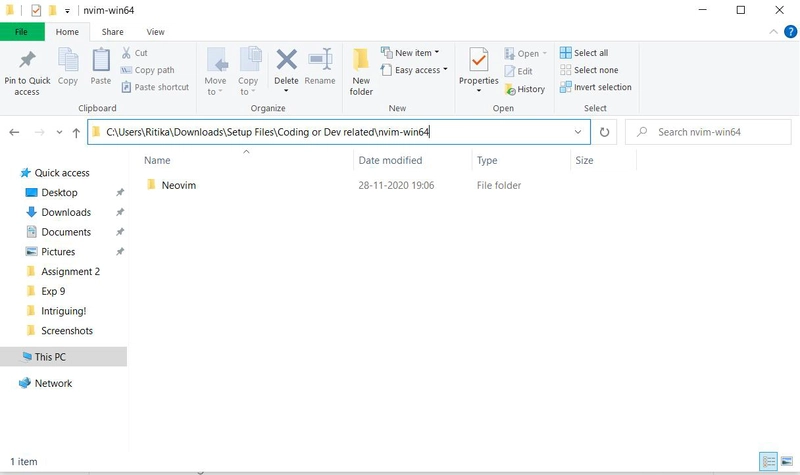The image size is (800, 475).
Task: Expand address bar history dropdown
Action: pyautogui.click(x=578, y=132)
